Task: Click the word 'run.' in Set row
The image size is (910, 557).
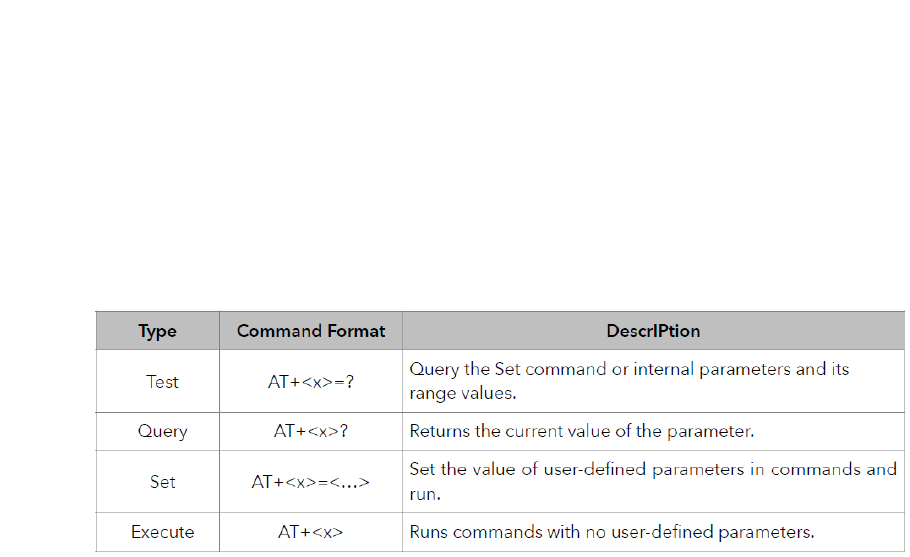Action: (425, 494)
